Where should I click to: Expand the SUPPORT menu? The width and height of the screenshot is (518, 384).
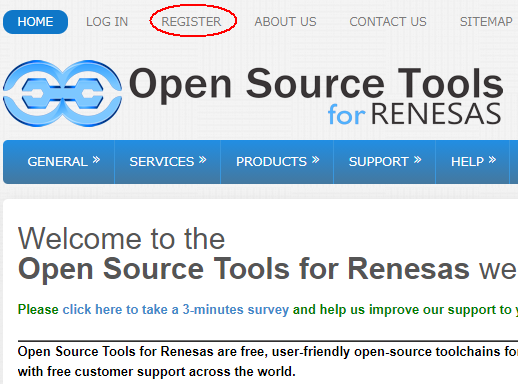coord(385,162)
